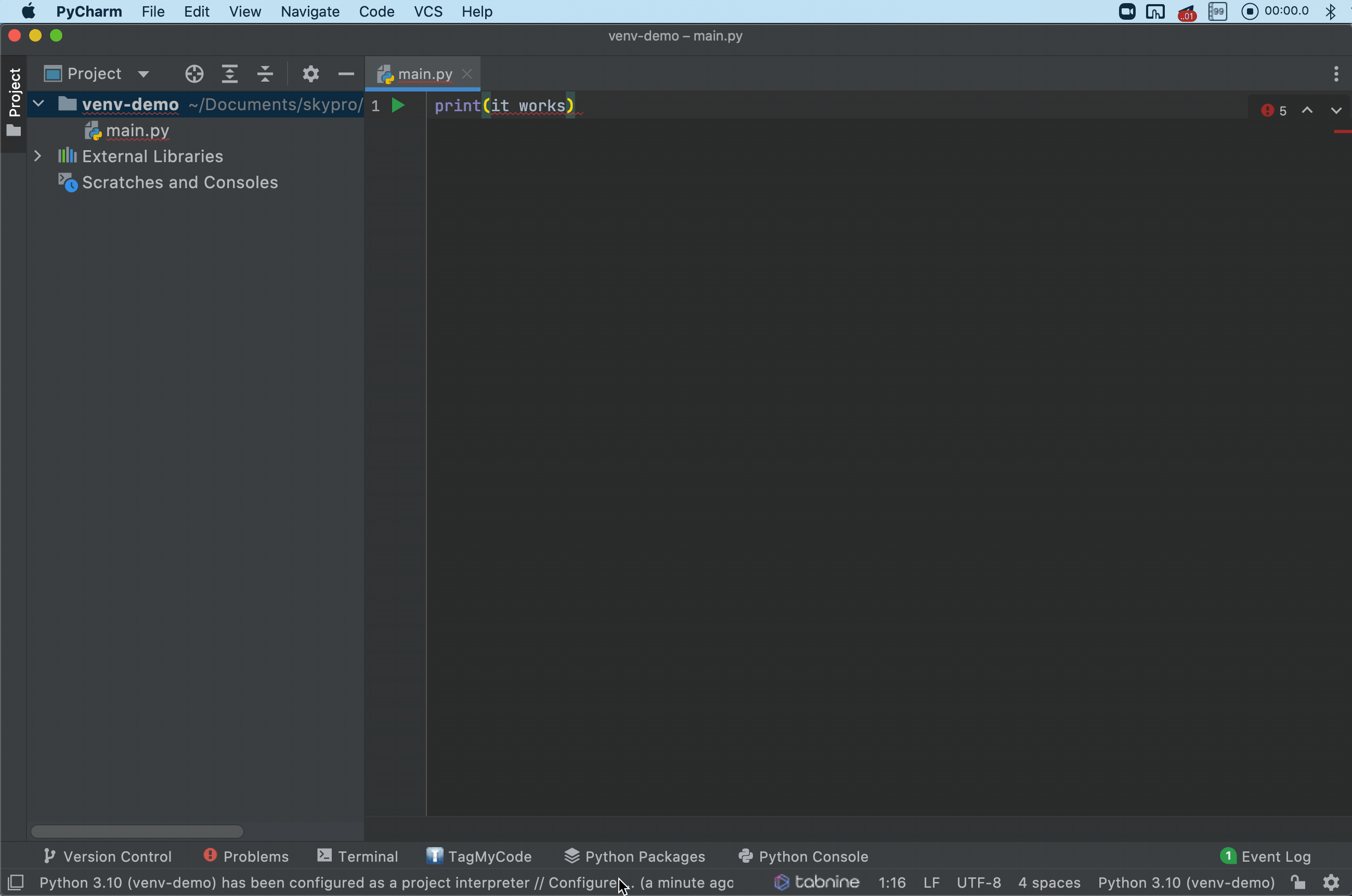1352x896 pixels.
Task: Hide the Project tool window
Action: (x=346, y=74)
